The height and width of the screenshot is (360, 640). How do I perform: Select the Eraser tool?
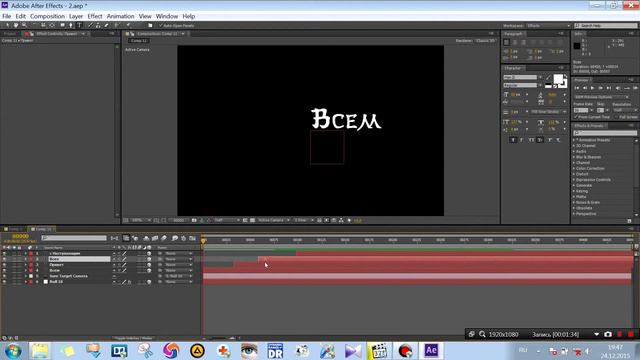click(x=106, y=25)
